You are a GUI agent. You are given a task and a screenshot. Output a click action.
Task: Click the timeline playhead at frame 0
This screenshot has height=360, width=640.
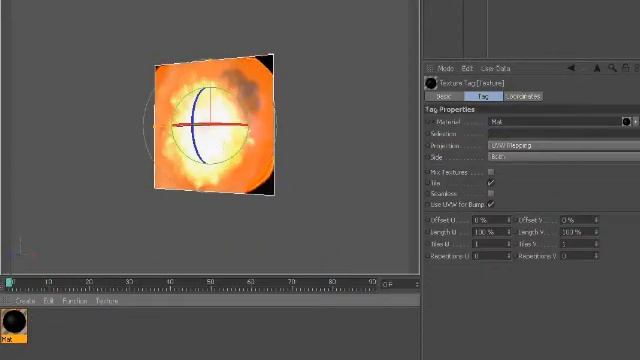(x=9, y=282)
